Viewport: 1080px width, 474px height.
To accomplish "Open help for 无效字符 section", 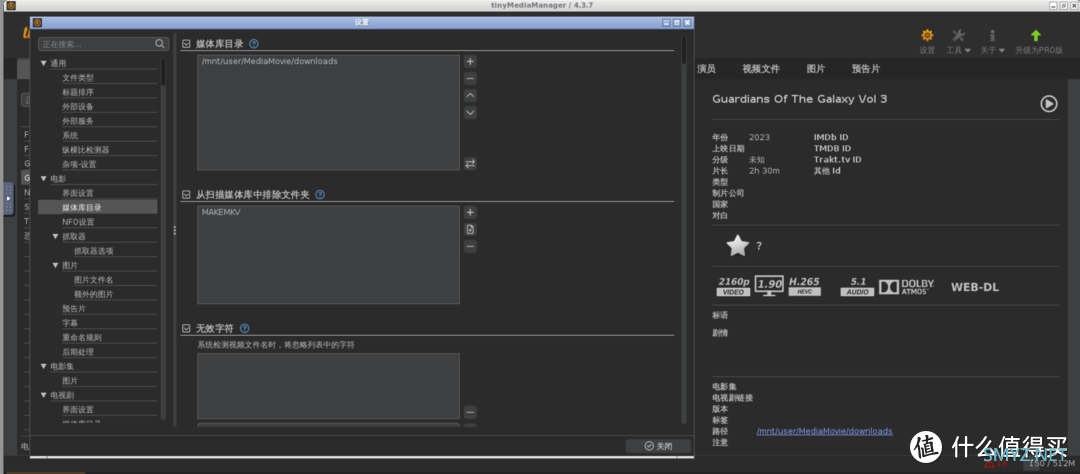I will point(244,328).
